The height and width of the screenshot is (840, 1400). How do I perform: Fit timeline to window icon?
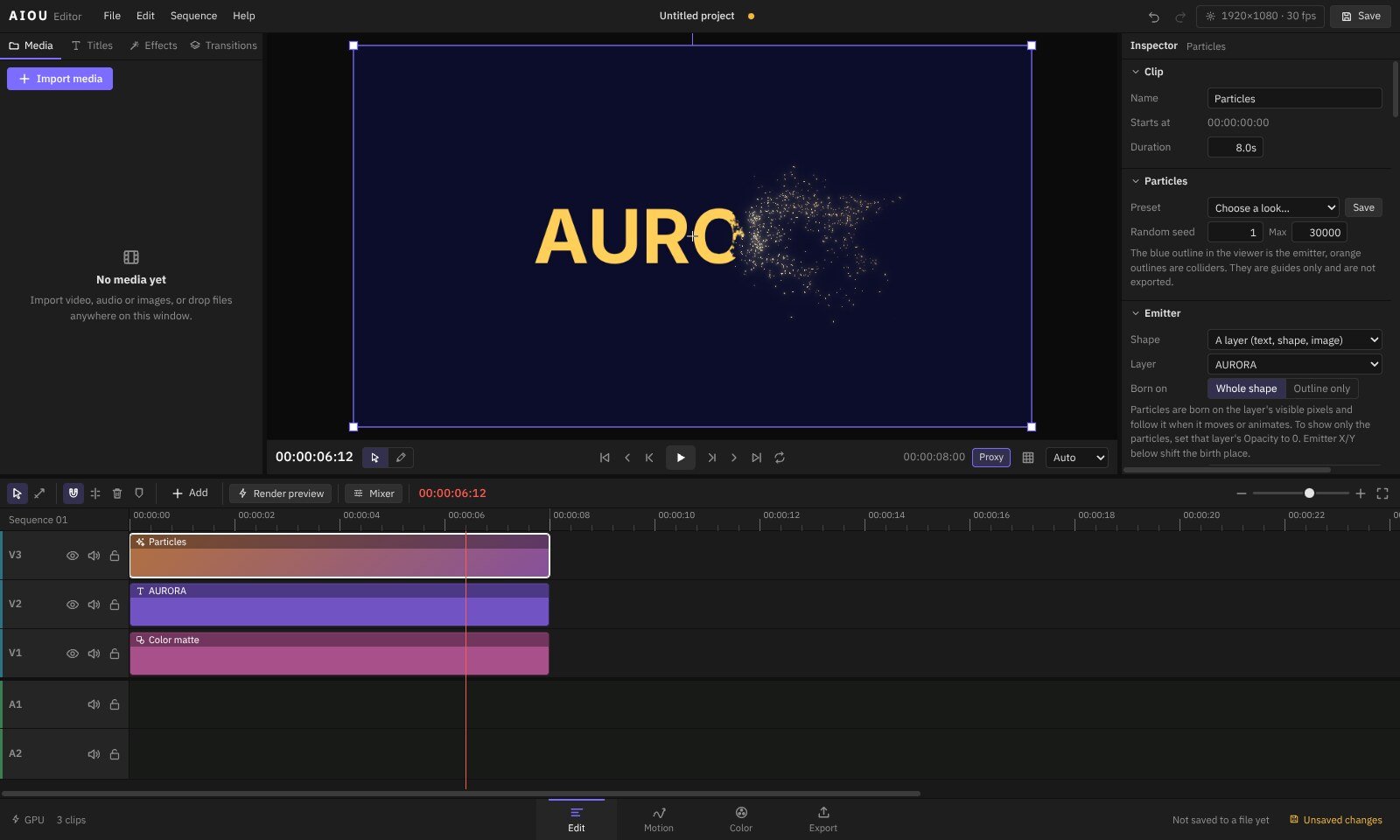point(1382,493)
